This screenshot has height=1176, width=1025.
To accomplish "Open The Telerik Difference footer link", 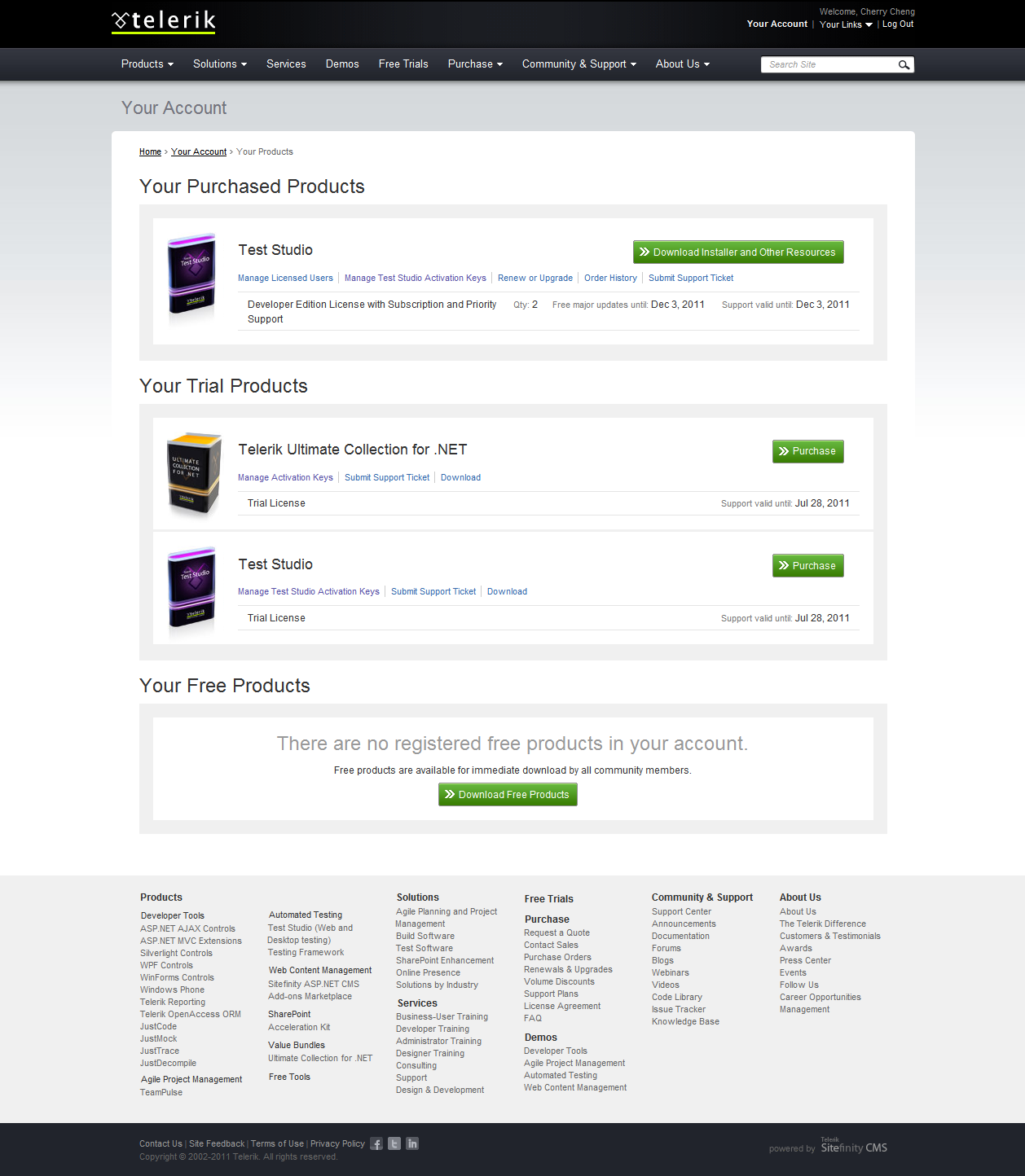I will pyautogui.click(x=823, y=924).
